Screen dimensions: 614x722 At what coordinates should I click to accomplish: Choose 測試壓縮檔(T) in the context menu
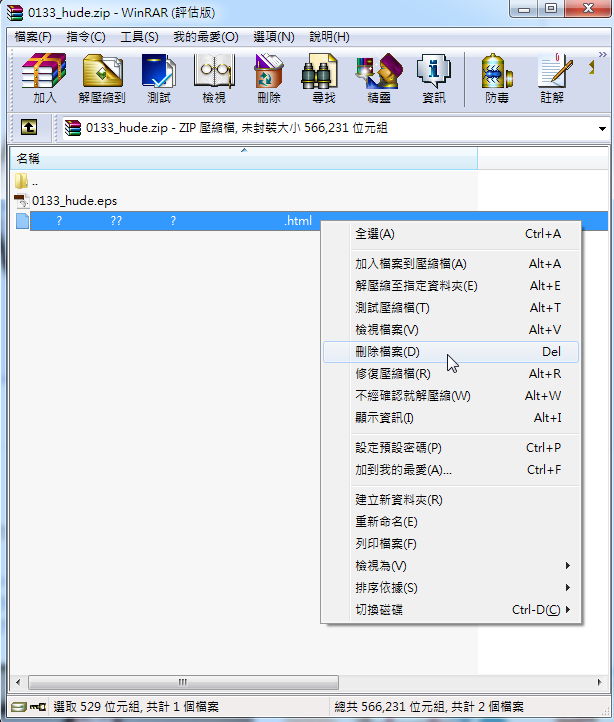coord(451,308)
